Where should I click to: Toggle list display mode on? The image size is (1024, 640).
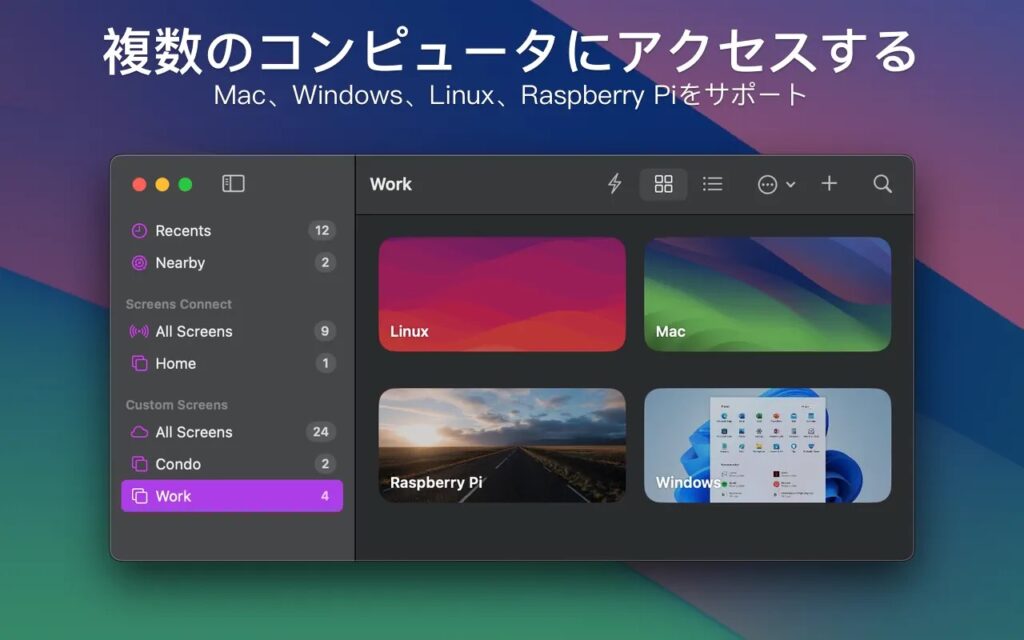712,184
